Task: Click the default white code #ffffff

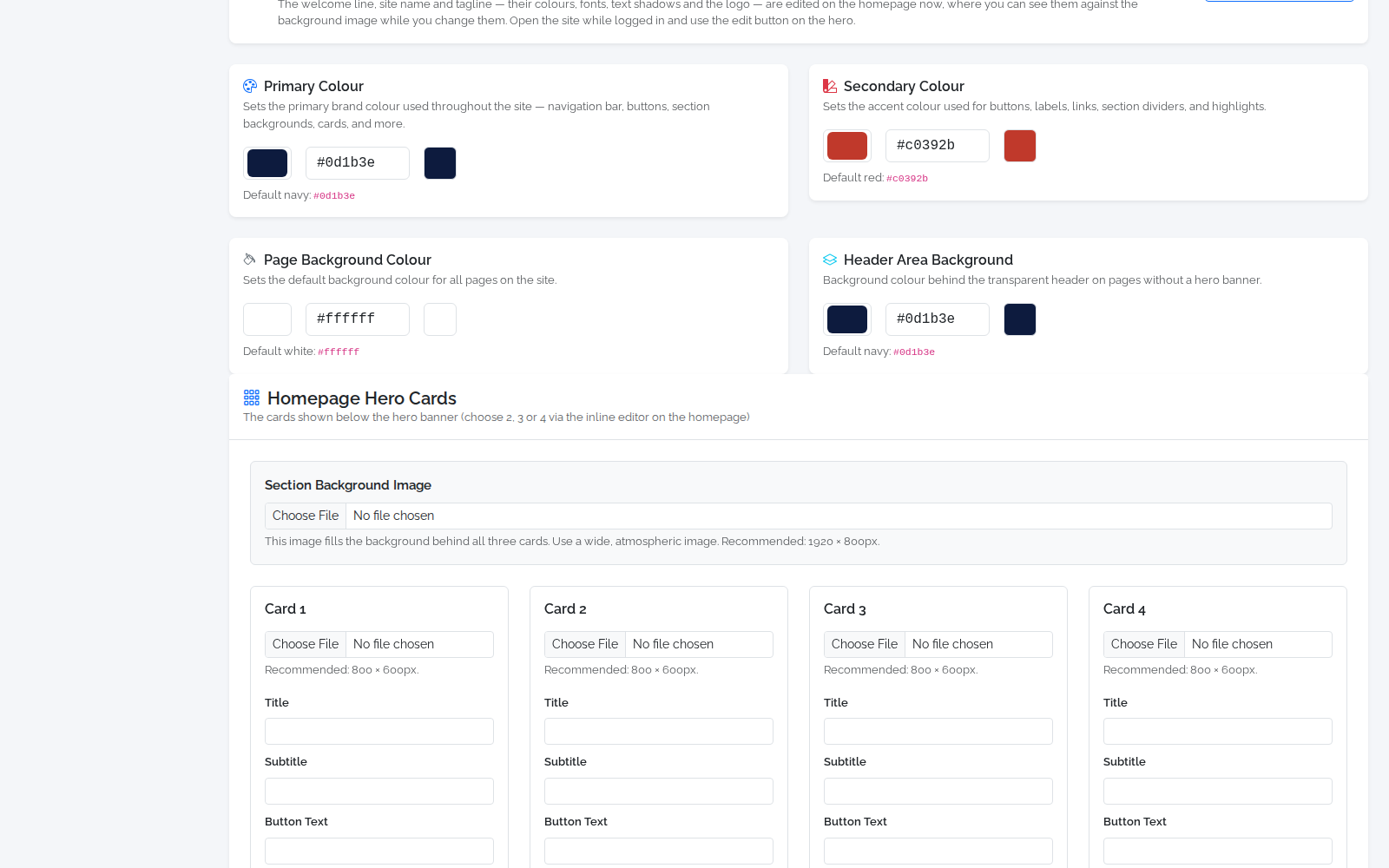Action: pos(339,352)
